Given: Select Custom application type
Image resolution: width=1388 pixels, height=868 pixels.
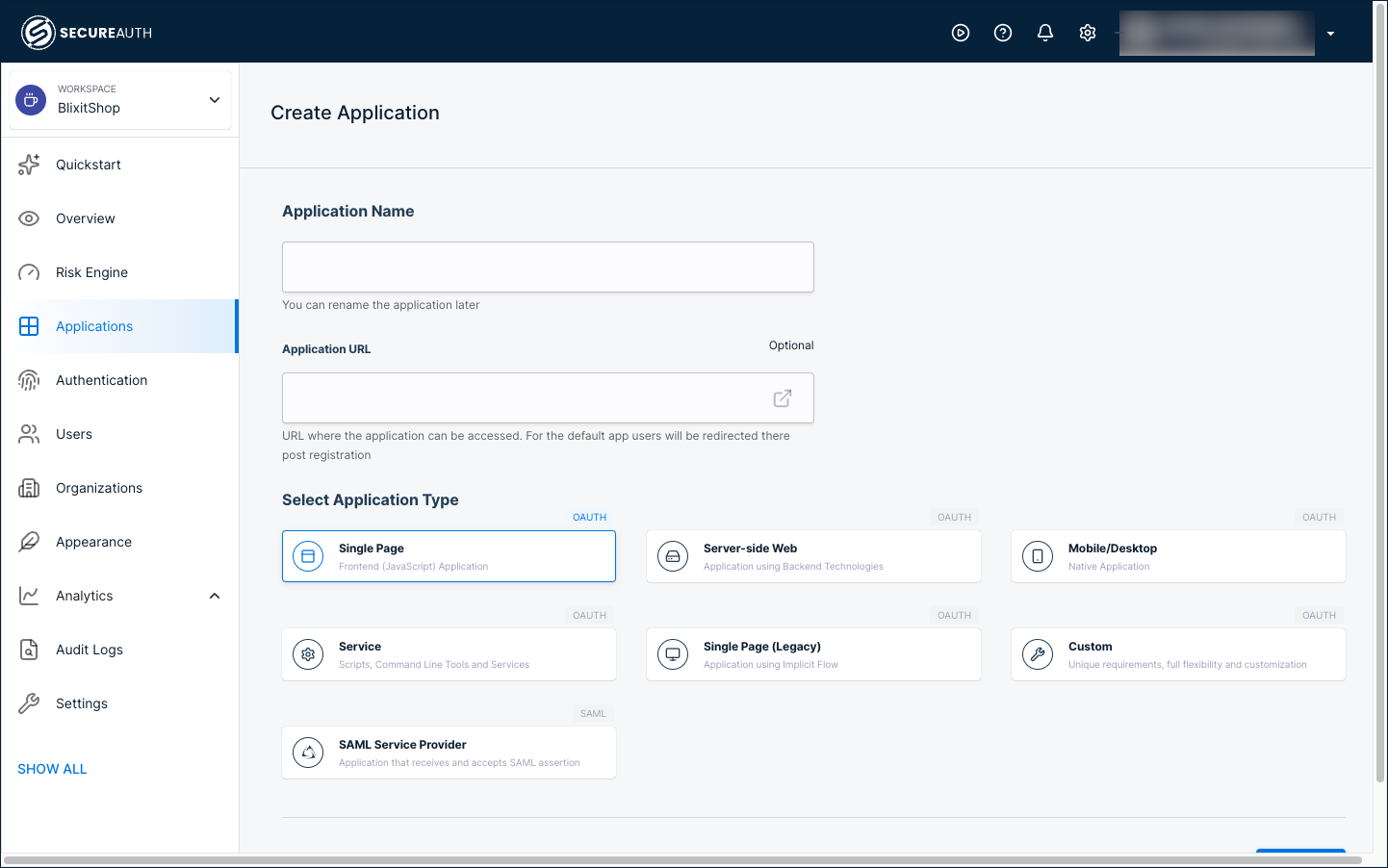Looking at the screenshot, I should [1178, 654].
